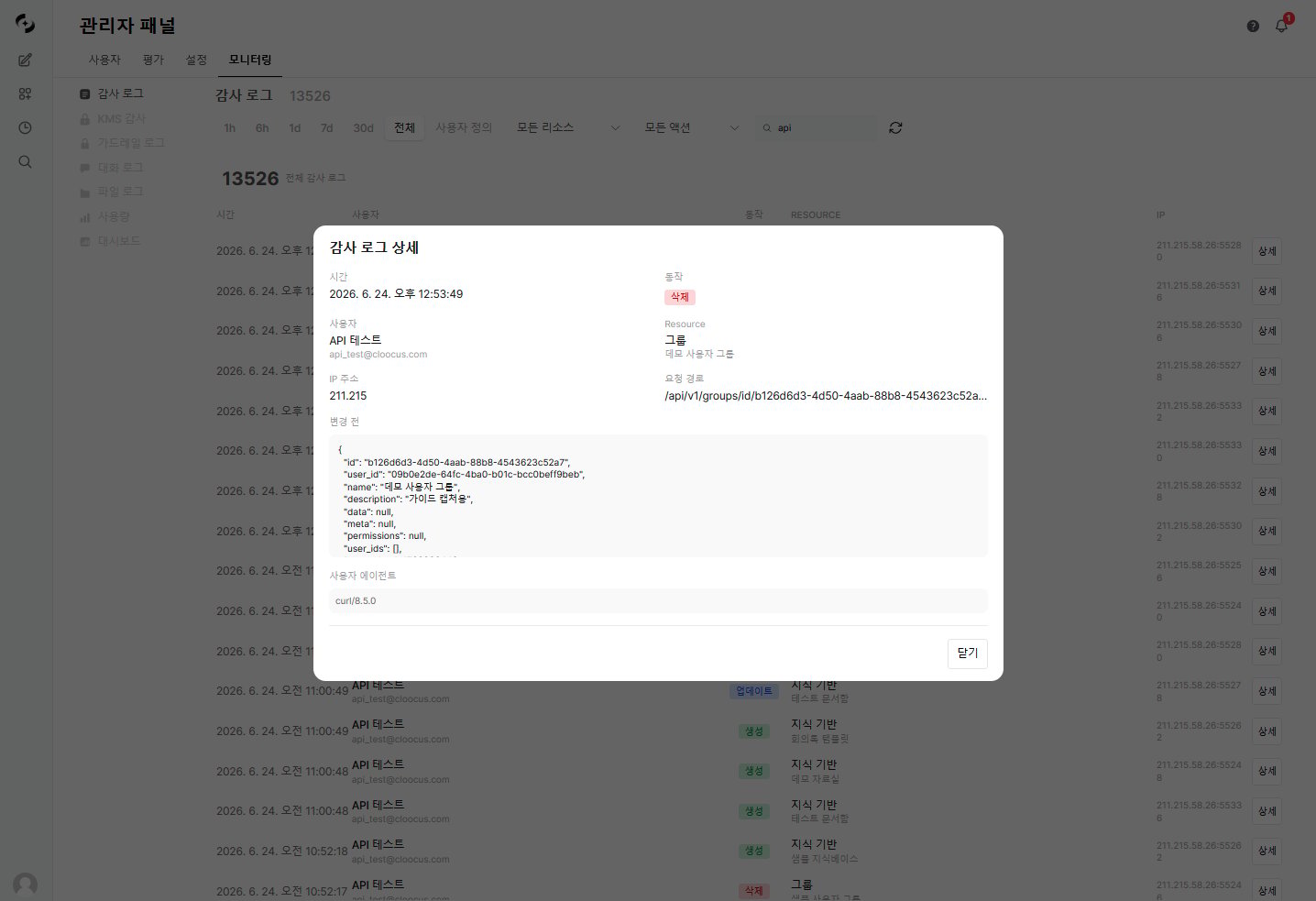Click the 대화 로그 chat icon
This screenshot has width=1316, height=901.
(84, 168)
